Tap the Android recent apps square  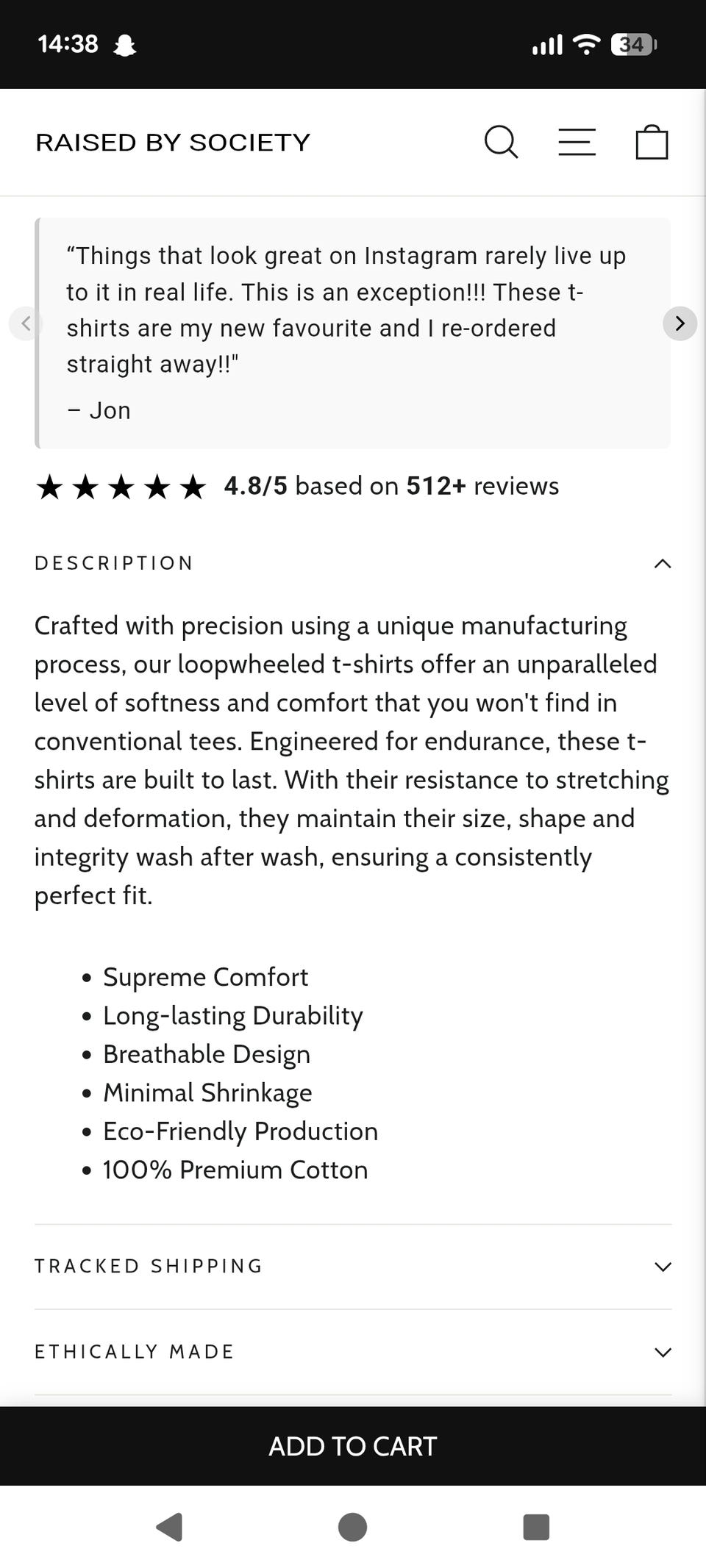536,1527
